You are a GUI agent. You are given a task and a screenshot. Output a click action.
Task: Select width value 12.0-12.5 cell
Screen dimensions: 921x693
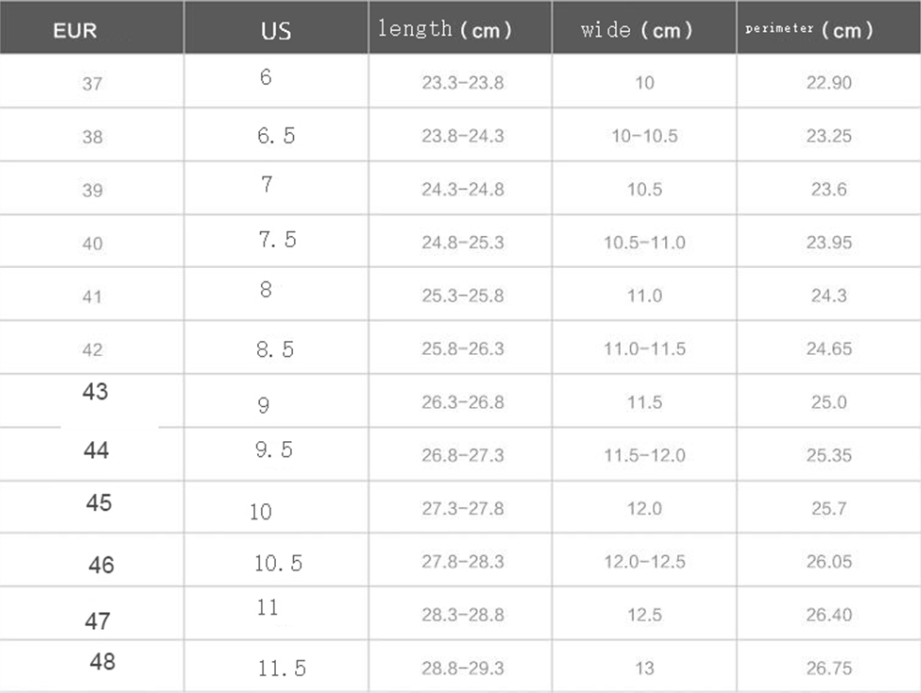(x=644, y=561)
